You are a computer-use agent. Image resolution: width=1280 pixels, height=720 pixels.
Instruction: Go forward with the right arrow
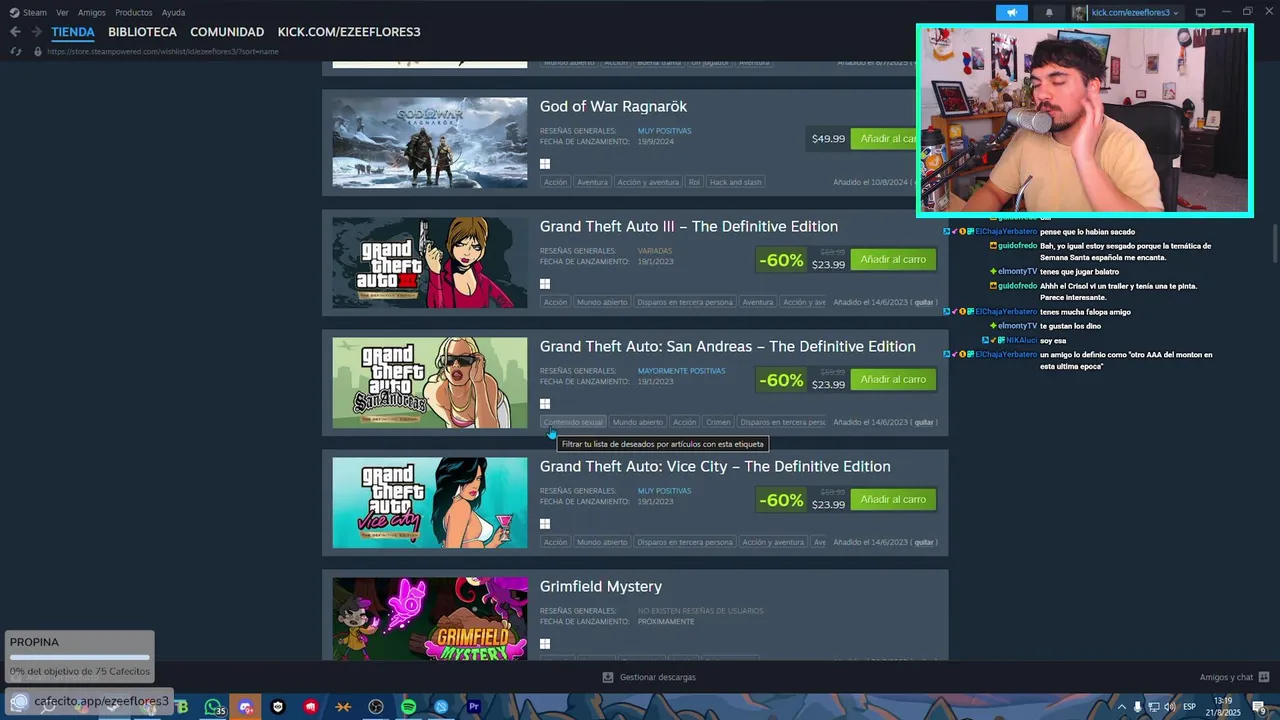[x=37, y=32]
